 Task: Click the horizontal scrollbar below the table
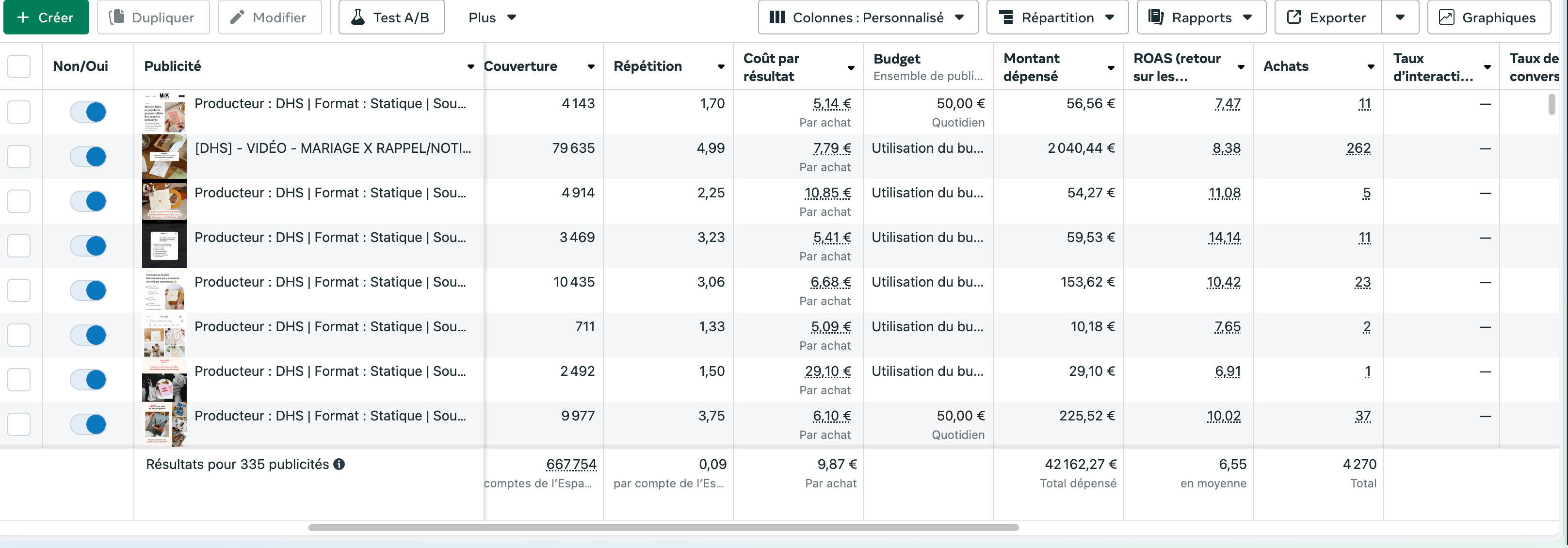pos(663,527)
